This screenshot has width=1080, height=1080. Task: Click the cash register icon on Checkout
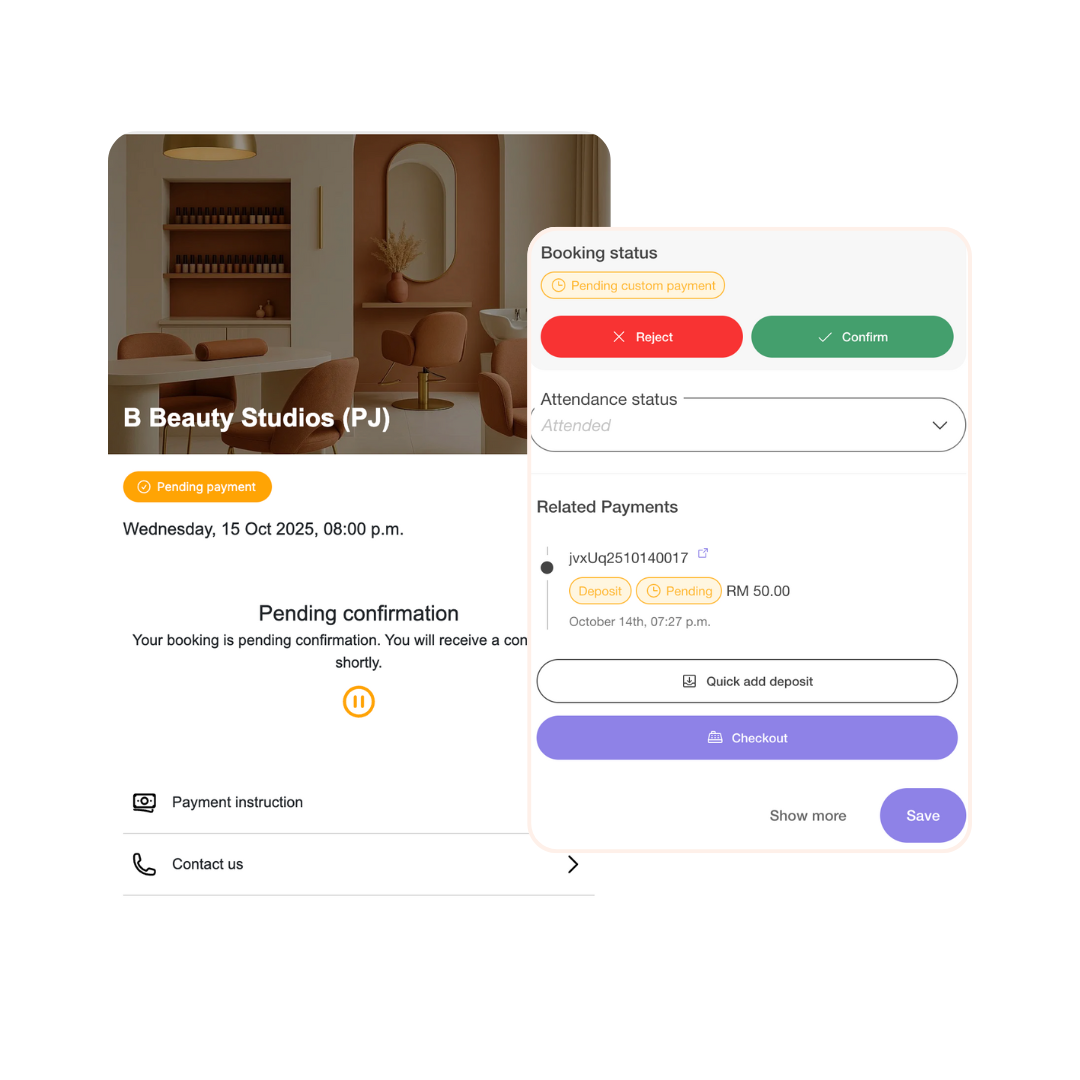[x=715, y=738]
